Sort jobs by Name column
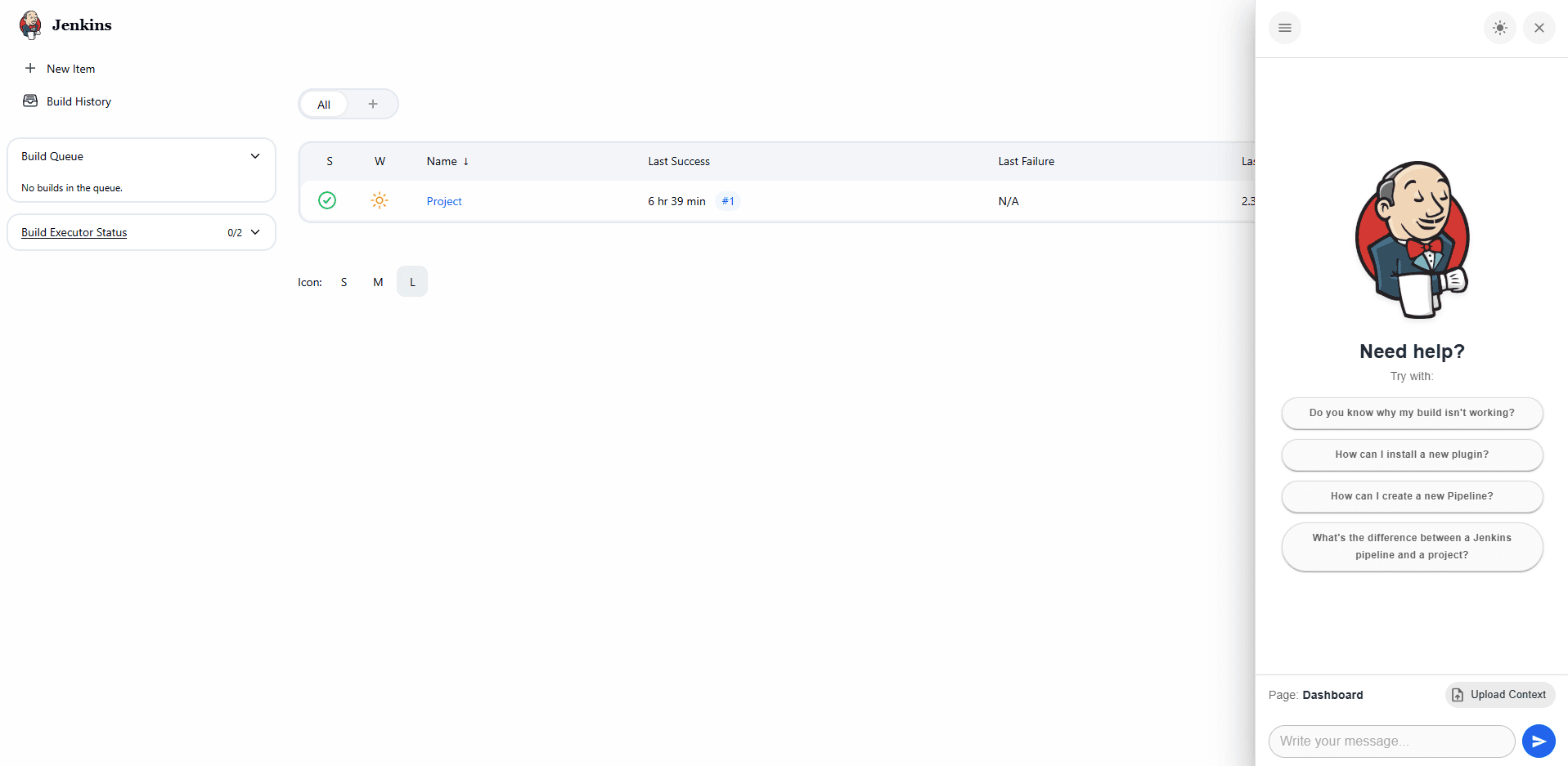1568x766 pixels. tap(447, 161)
